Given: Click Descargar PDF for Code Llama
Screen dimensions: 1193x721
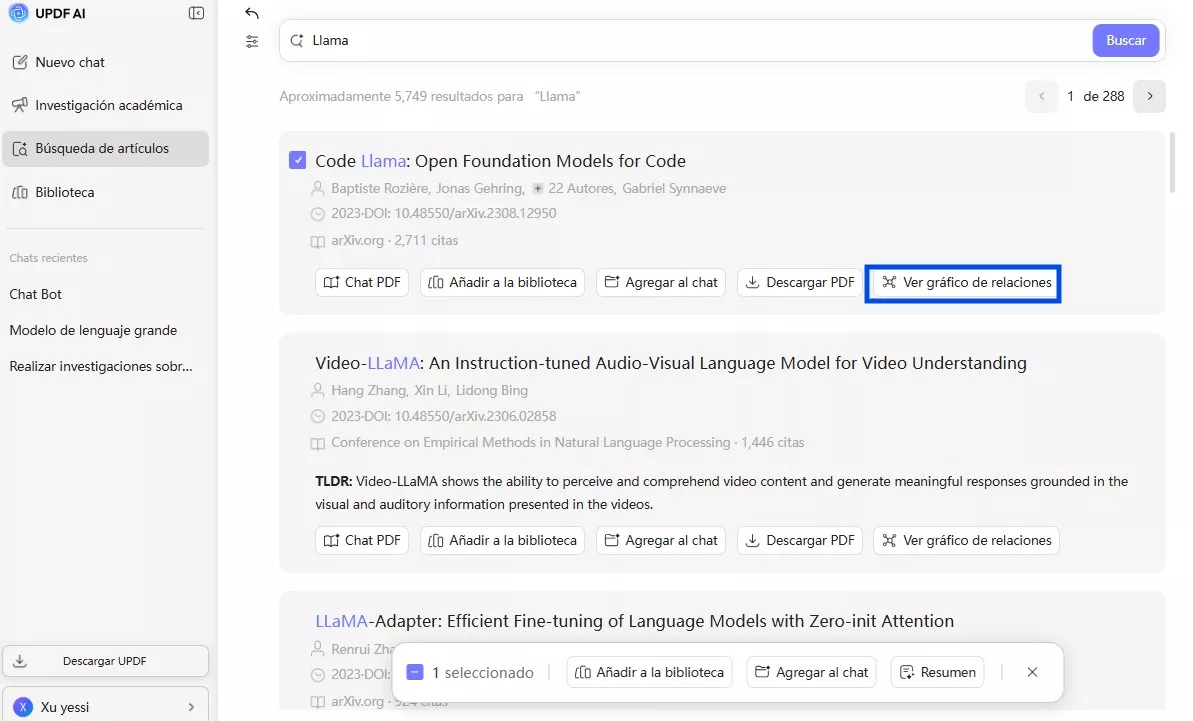Looking at the screenshot, I should tap(800, 282).
